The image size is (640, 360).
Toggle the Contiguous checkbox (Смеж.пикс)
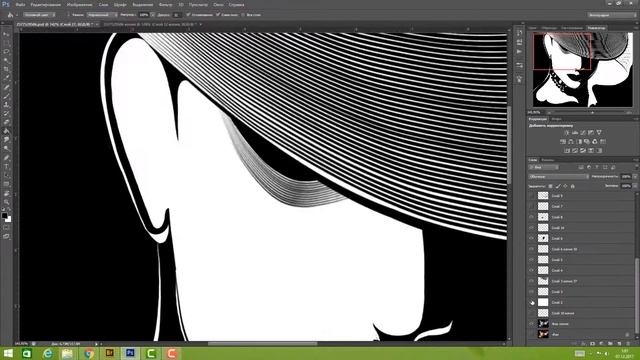218,15
